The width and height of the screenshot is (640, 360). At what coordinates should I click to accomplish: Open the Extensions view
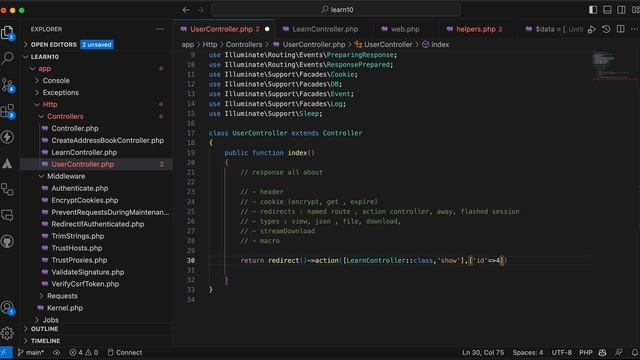pos(7,111)
